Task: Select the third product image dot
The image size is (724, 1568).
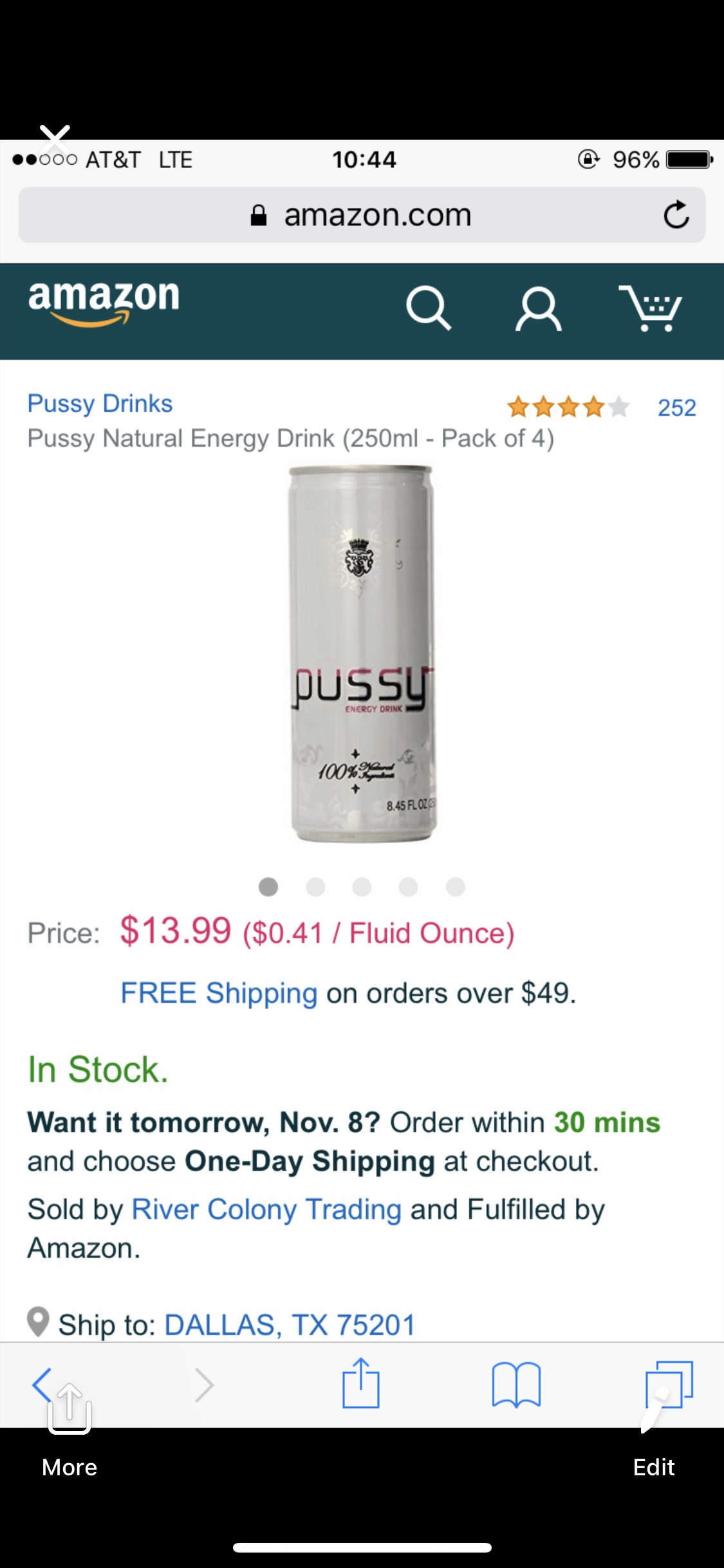Action: tap(362, 887)
